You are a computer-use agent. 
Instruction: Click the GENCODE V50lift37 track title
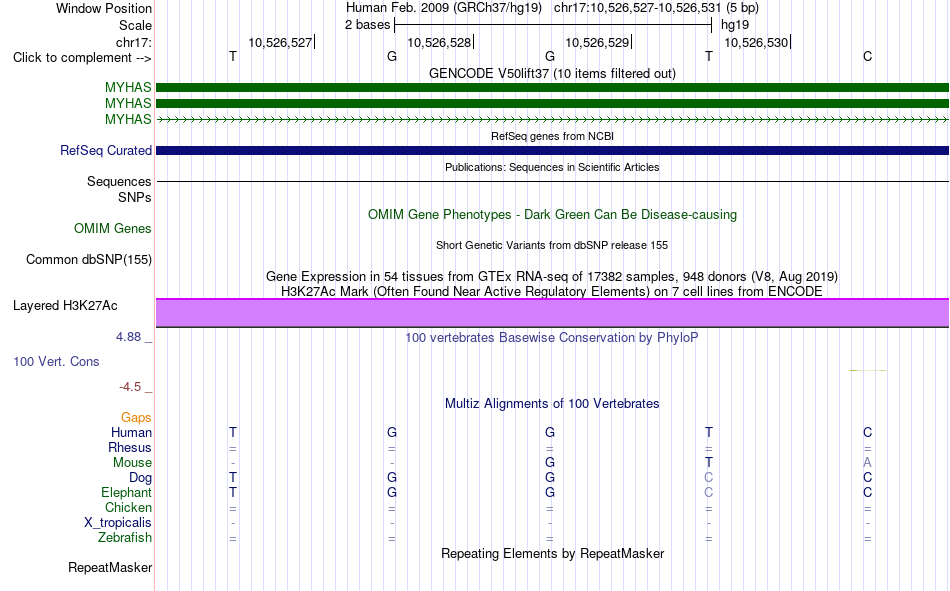pos(552,73)
